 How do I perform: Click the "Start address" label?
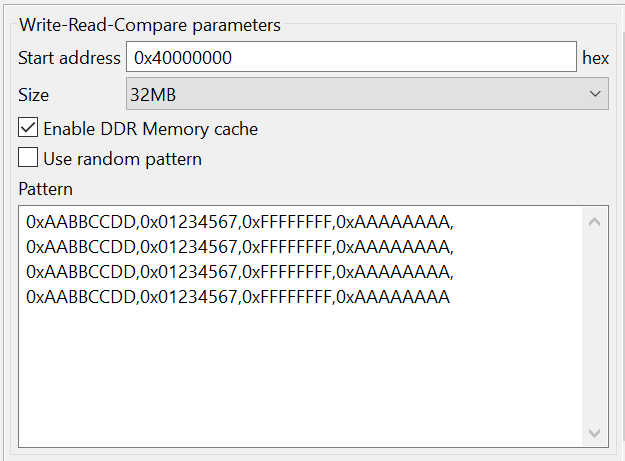[69, 58]
